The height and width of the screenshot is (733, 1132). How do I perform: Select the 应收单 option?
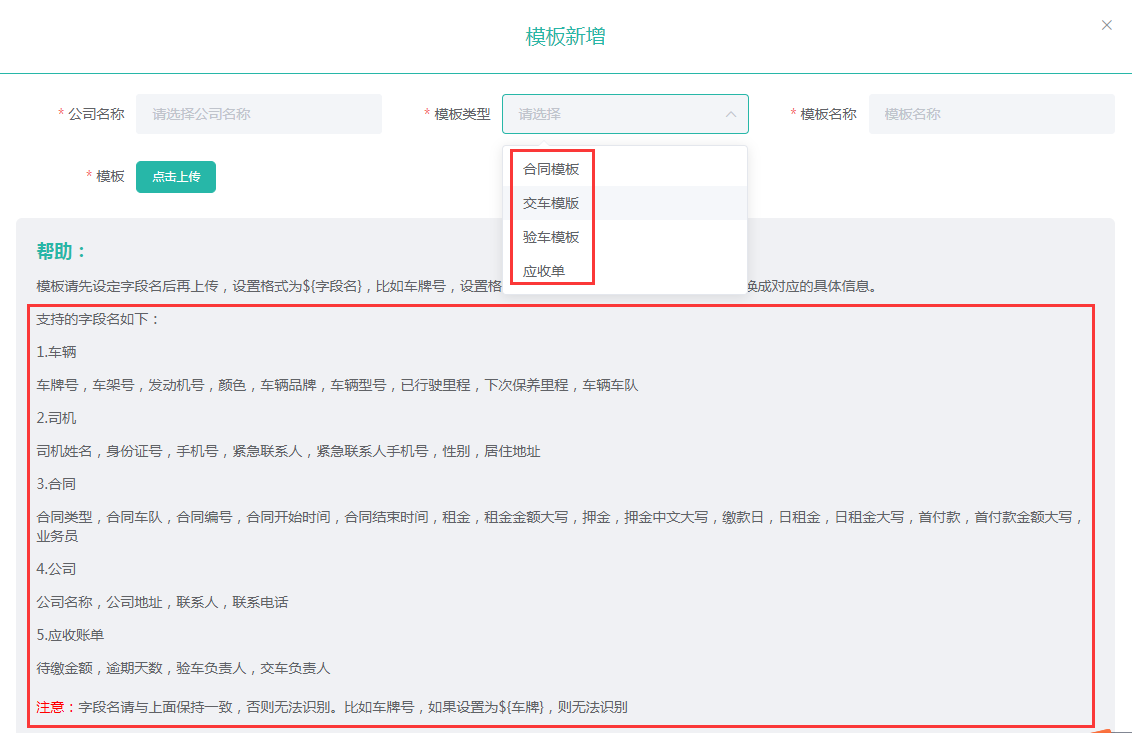click(544, 271)
